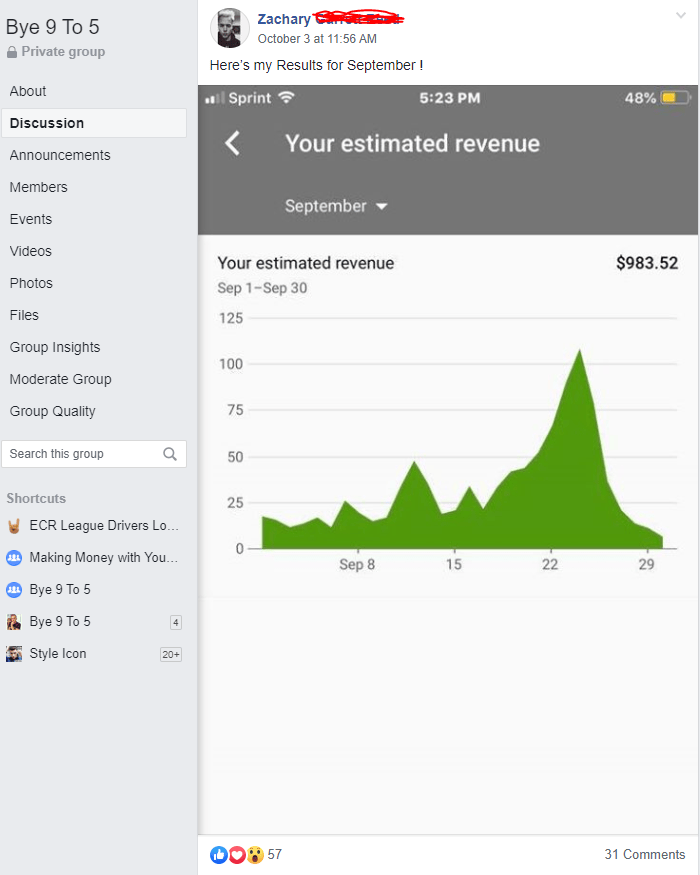Click the Bye 9 To 5 group title
700x875 pixels.
tap(52, 27)
